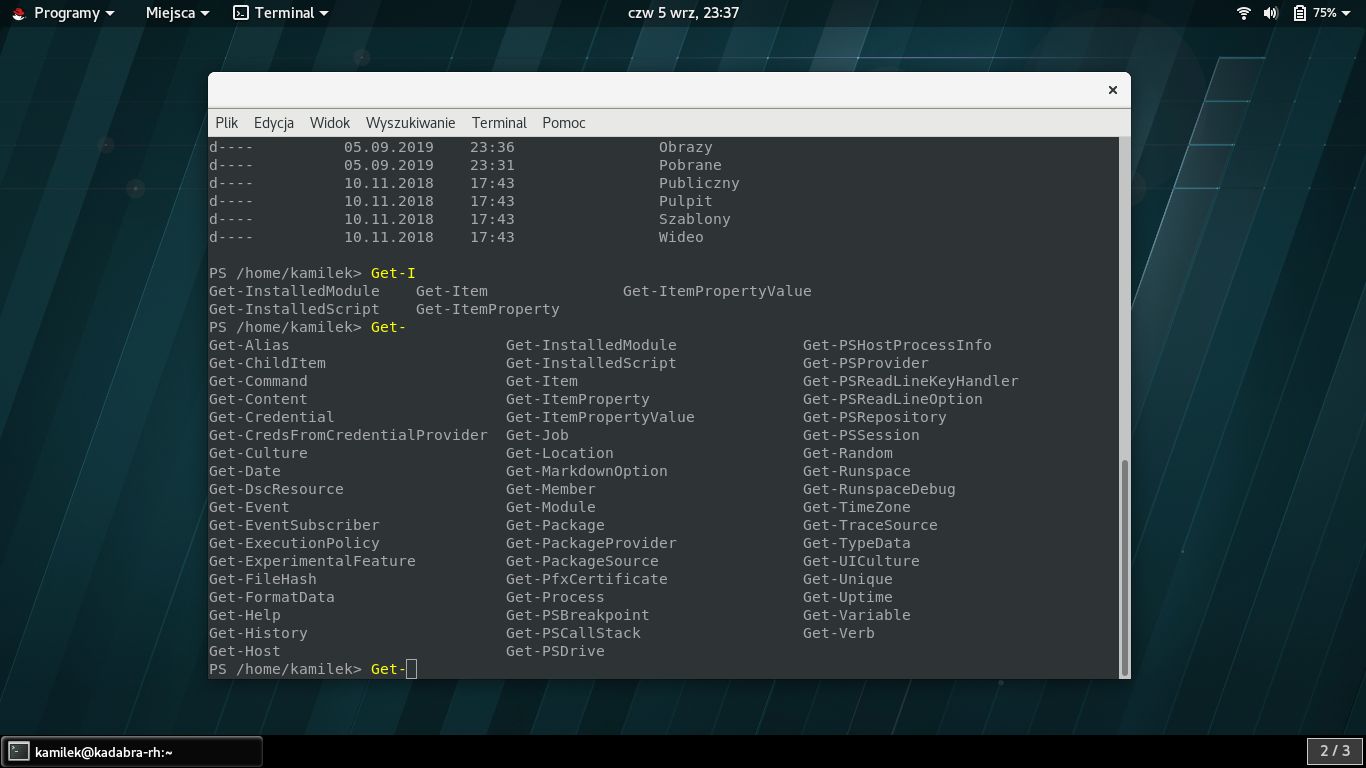Open the Edycja menu
This screenshot has width=1366, height=768.
point(273,122)
